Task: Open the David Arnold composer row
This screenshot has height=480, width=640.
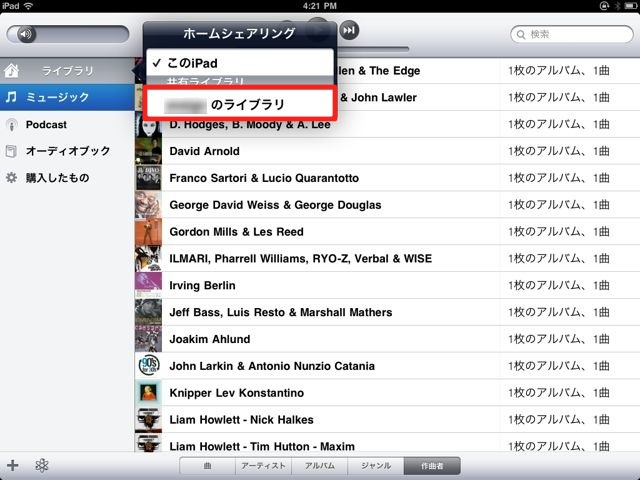Action: tap(387, 151)
